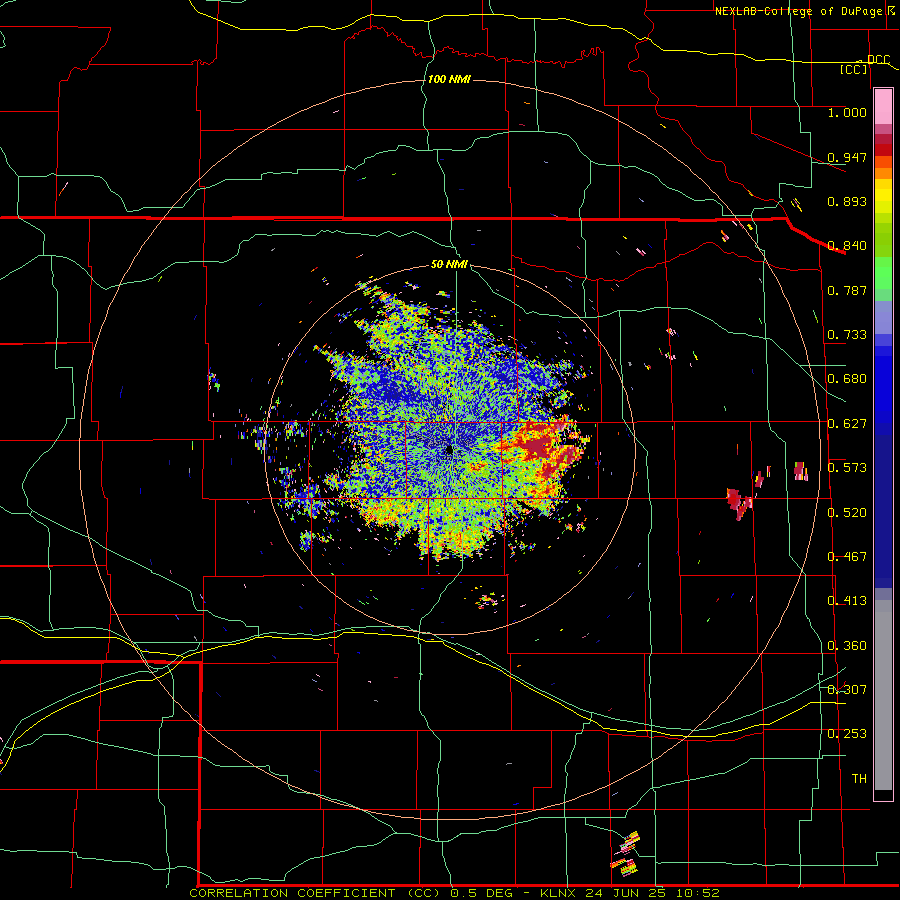This screenshot has height=900, width=900.
Task: Click the 0.733 scale value
Action: point(847,334)
